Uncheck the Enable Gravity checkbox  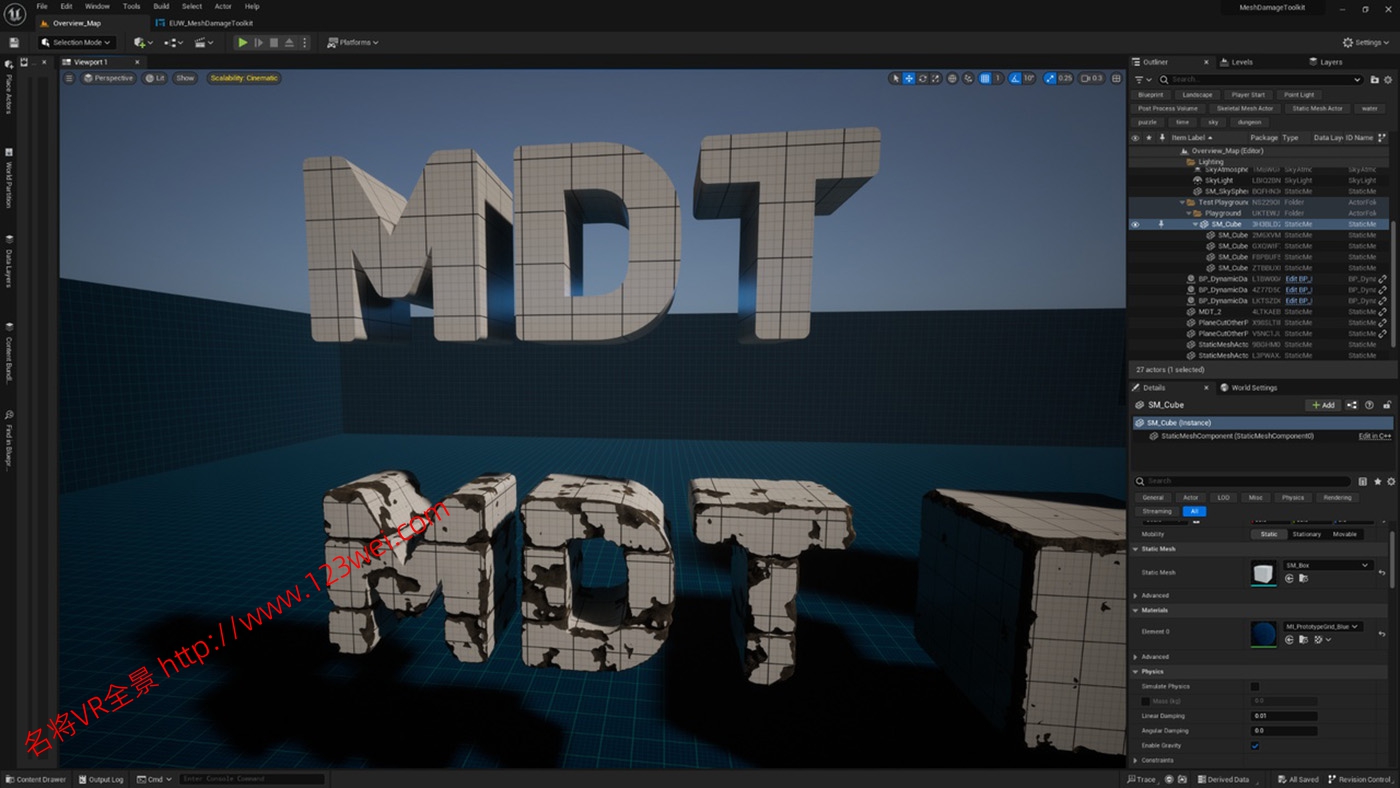(1255, 746)
